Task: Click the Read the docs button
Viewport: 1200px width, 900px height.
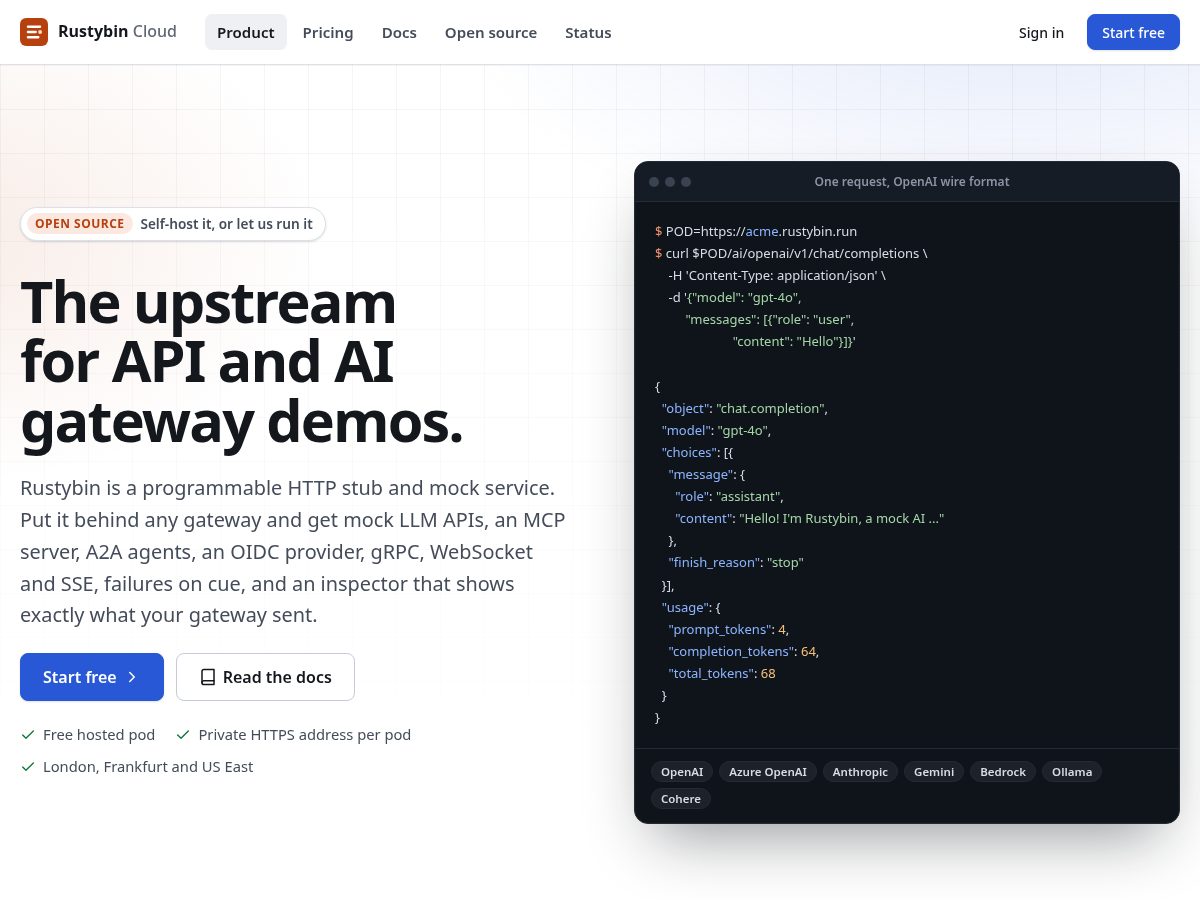Action: click(265, 677)
